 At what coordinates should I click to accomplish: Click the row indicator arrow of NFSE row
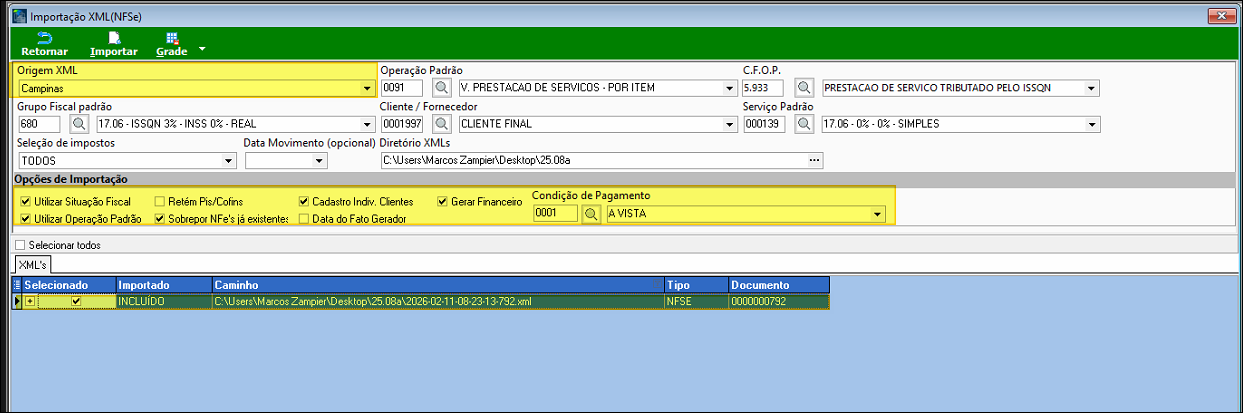coord(16,301)
